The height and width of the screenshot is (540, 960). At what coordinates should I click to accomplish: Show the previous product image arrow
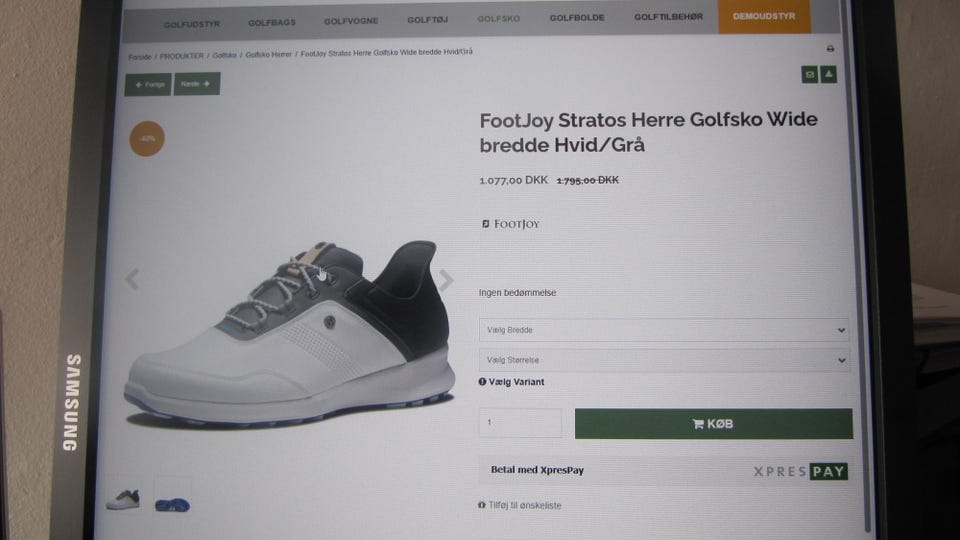132,279
